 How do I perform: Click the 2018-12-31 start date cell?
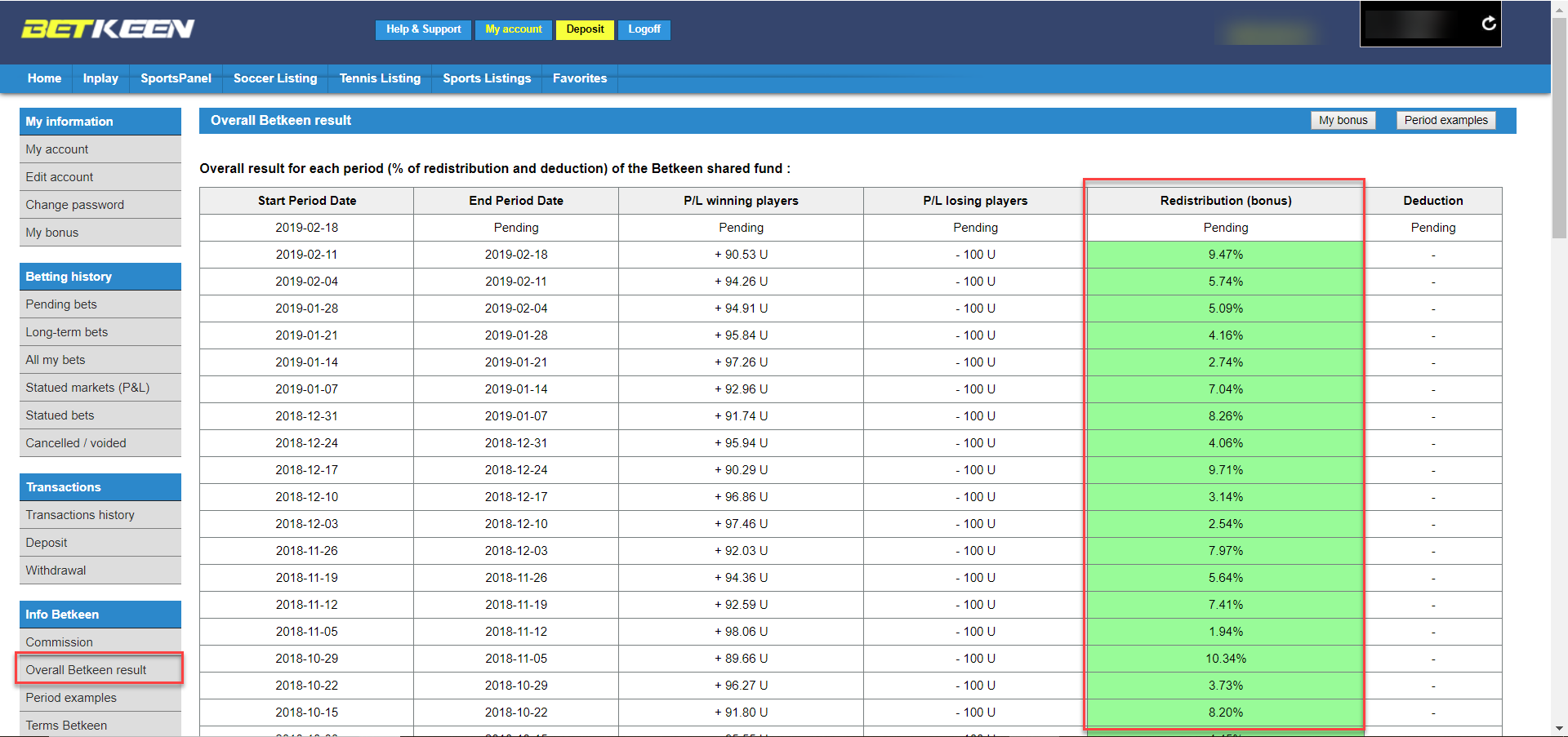tap(307, 416)
